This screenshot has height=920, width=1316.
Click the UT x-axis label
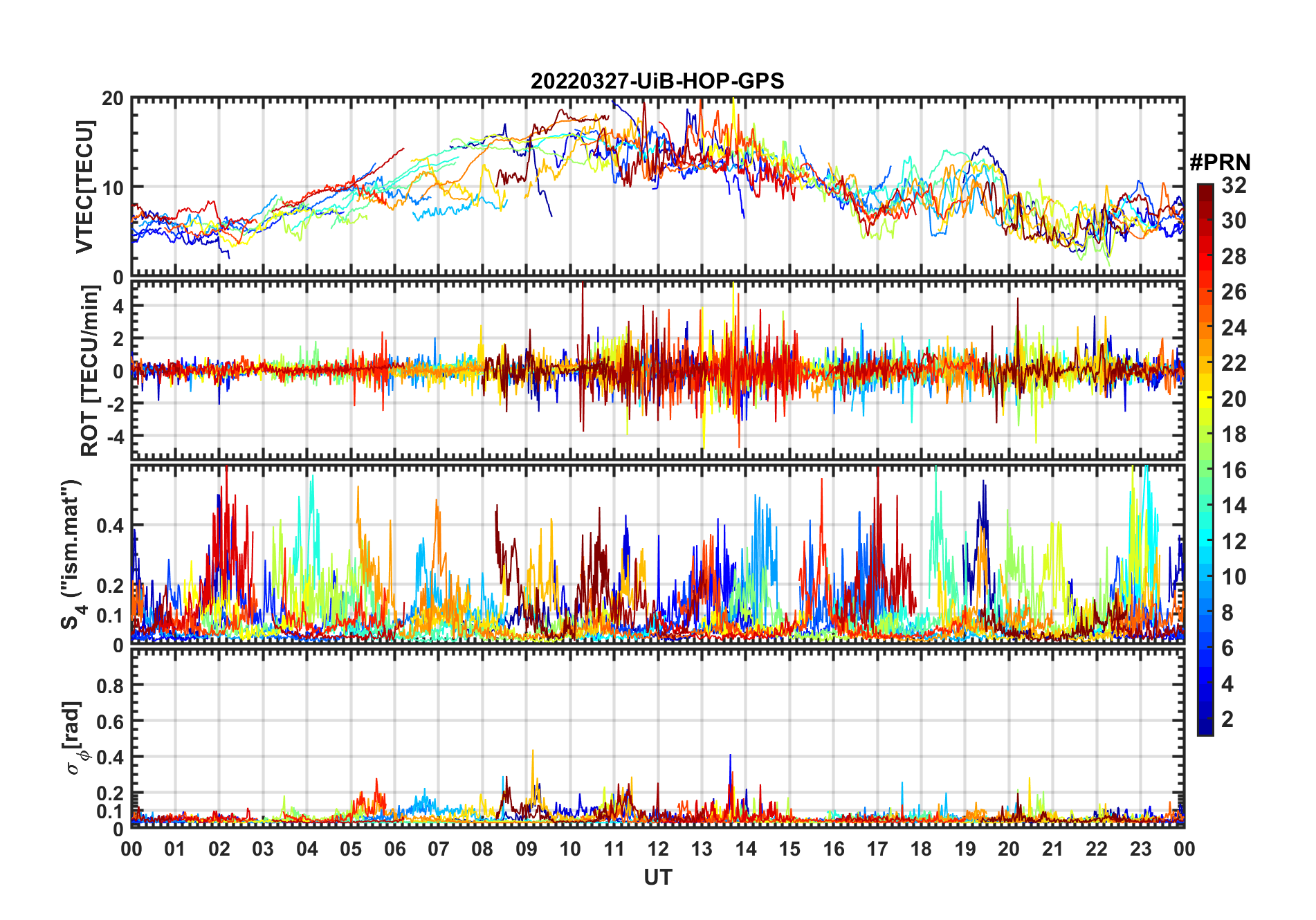point(658,877)
